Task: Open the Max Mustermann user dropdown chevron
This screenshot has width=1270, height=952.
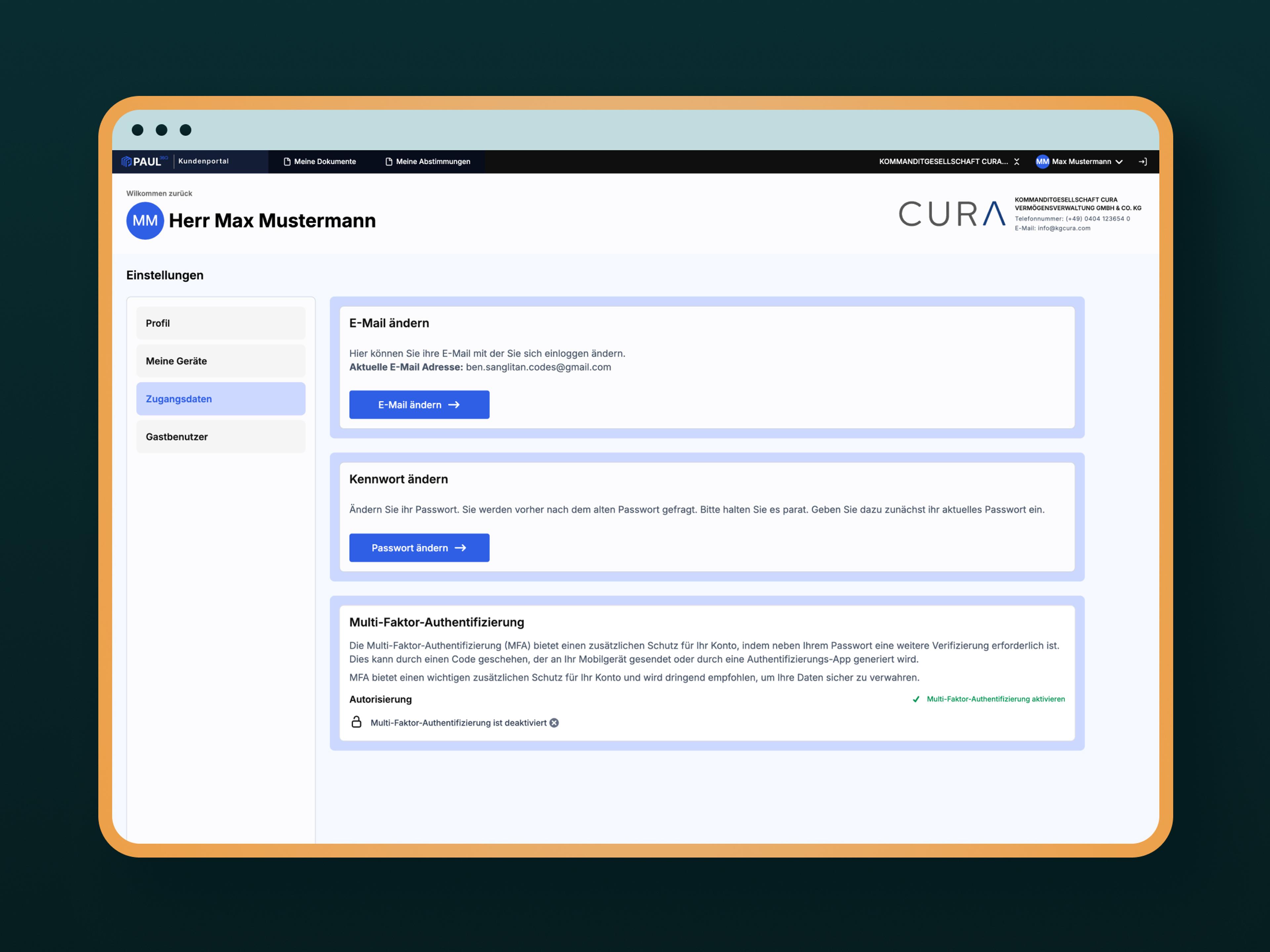Action: pos(1119,162)
